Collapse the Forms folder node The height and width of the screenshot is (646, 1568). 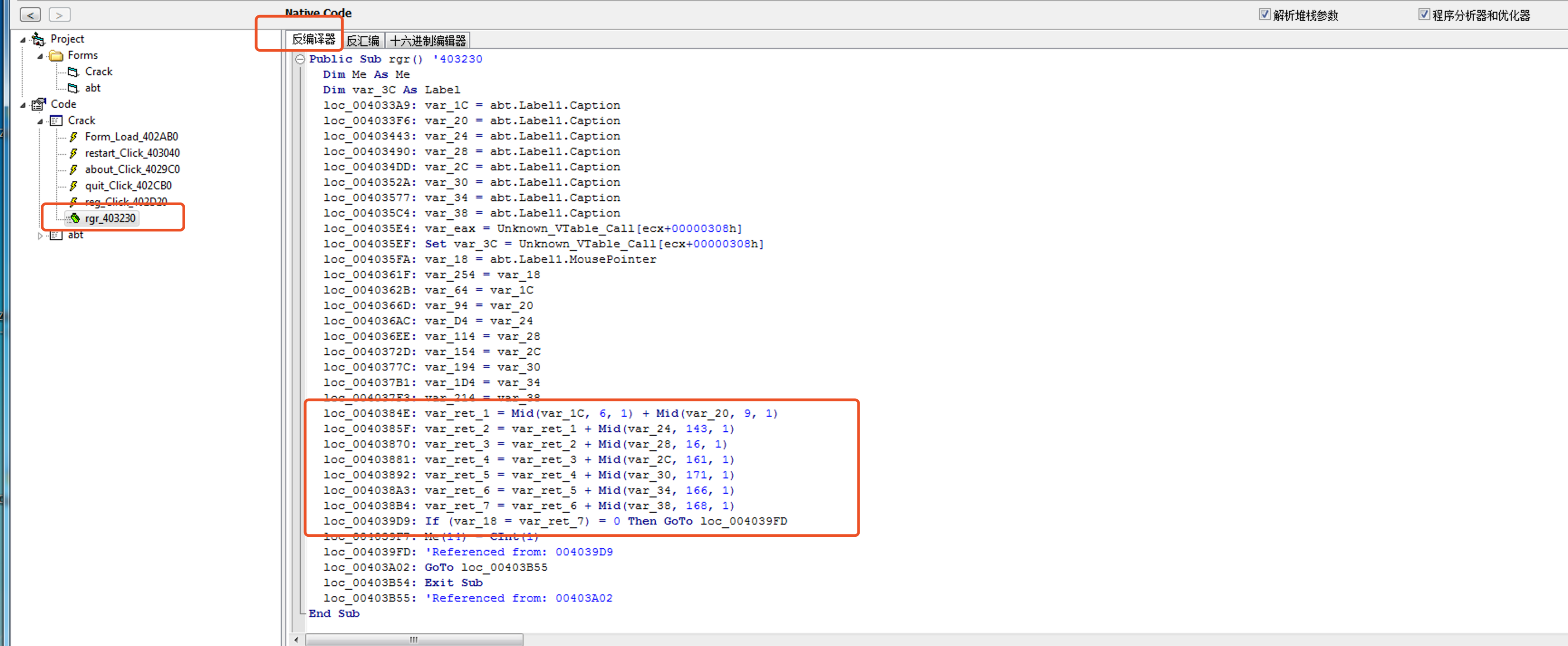[40, 56]
